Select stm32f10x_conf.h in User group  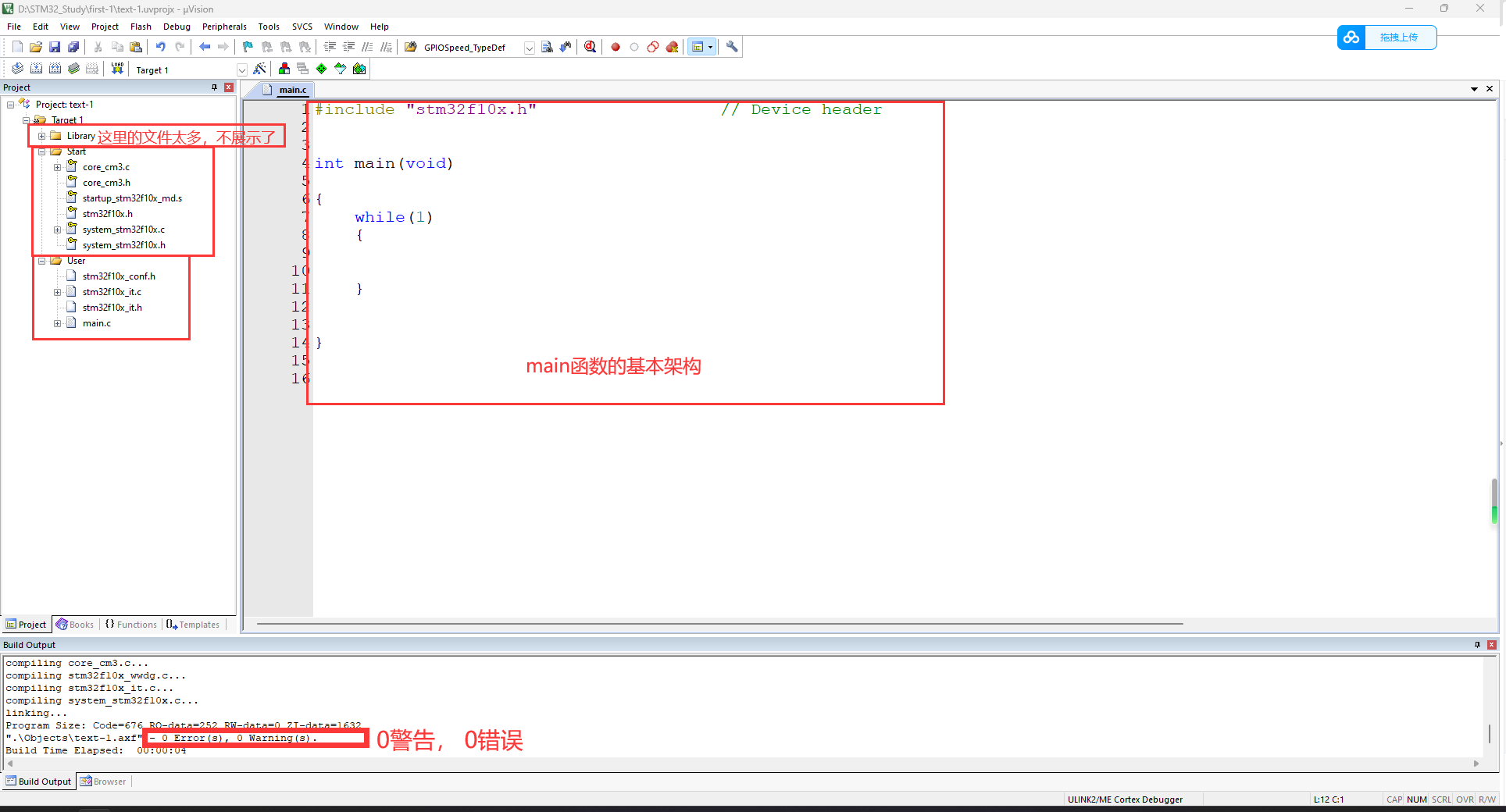click(x=119, y=276)
